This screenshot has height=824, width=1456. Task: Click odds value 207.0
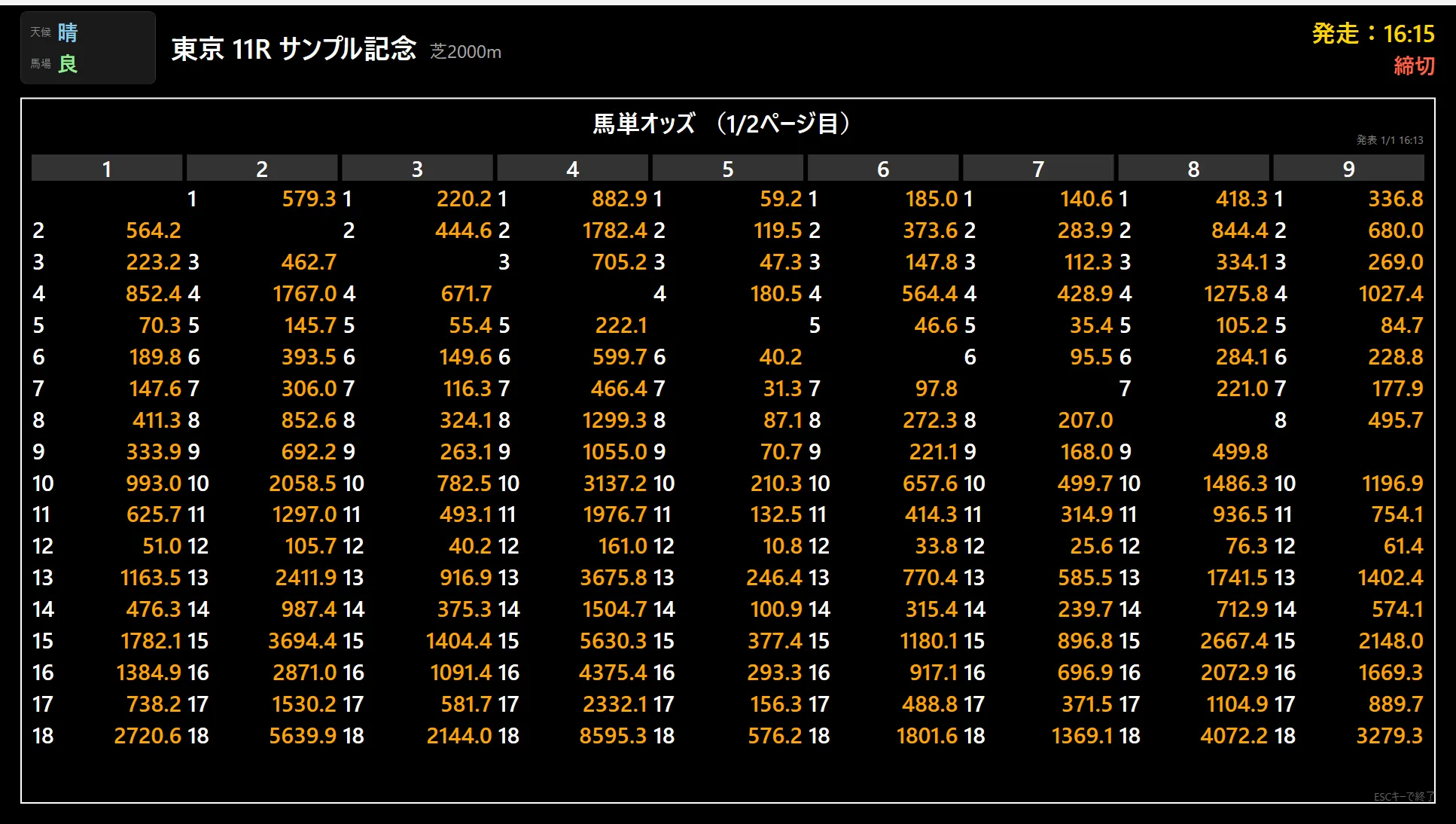click(x=1086, y=420)
